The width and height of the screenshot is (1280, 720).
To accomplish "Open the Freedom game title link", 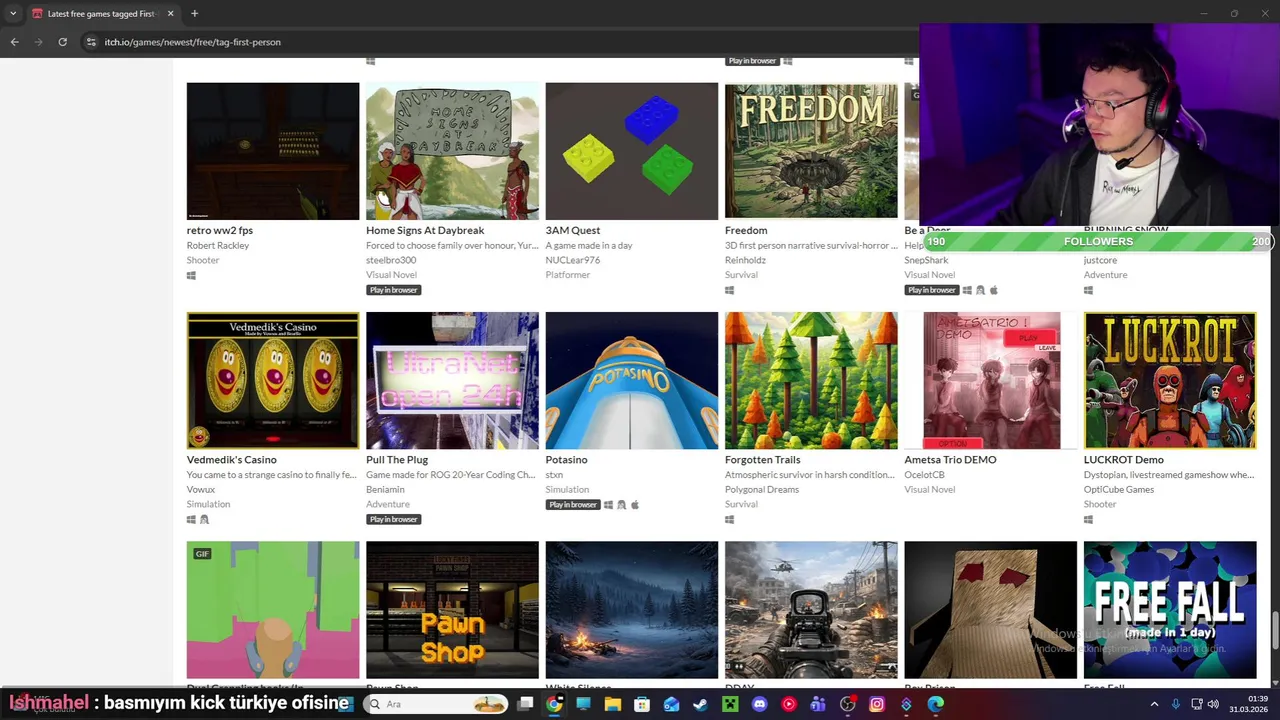I will tap(746, 230).
